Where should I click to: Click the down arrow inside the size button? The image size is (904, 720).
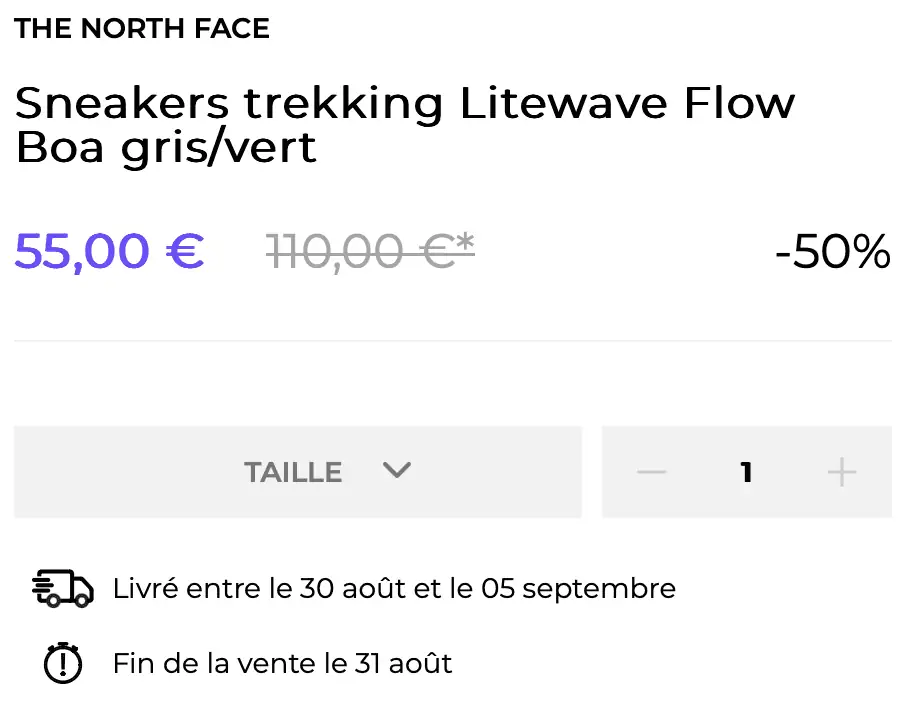pyautogui.click(x=397, y=471)
